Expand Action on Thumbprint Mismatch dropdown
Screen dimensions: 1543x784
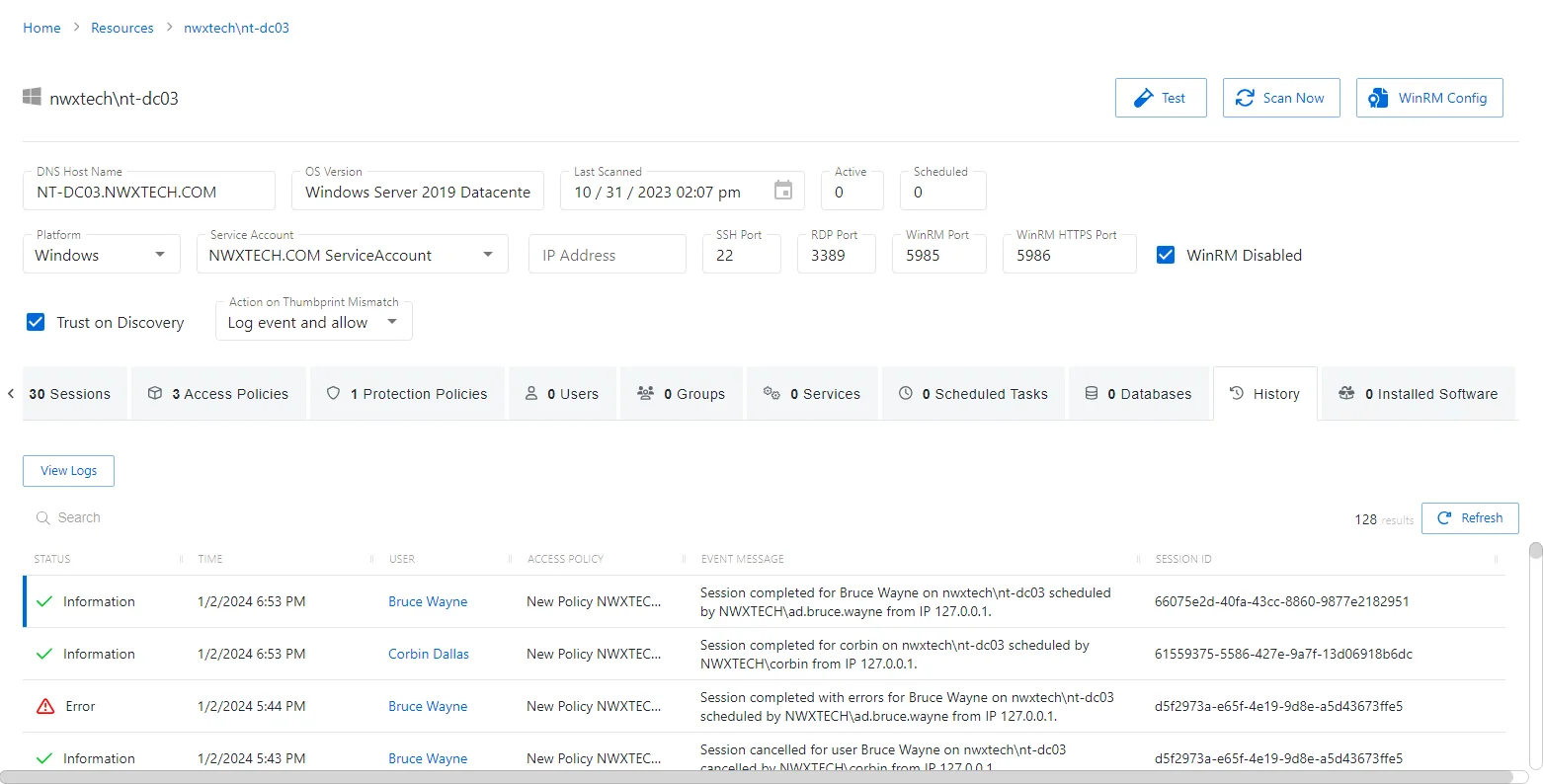point(314,322)
